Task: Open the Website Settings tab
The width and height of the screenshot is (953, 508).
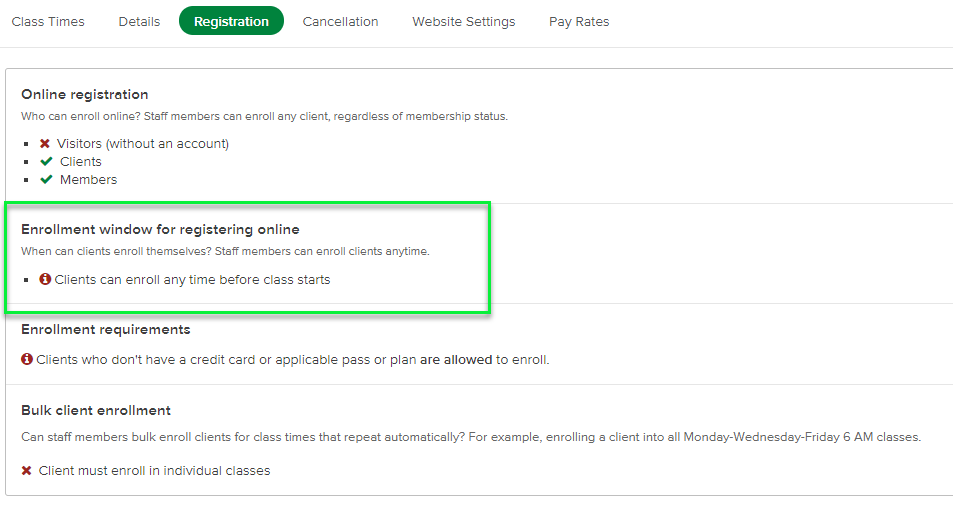Action: 463,21
